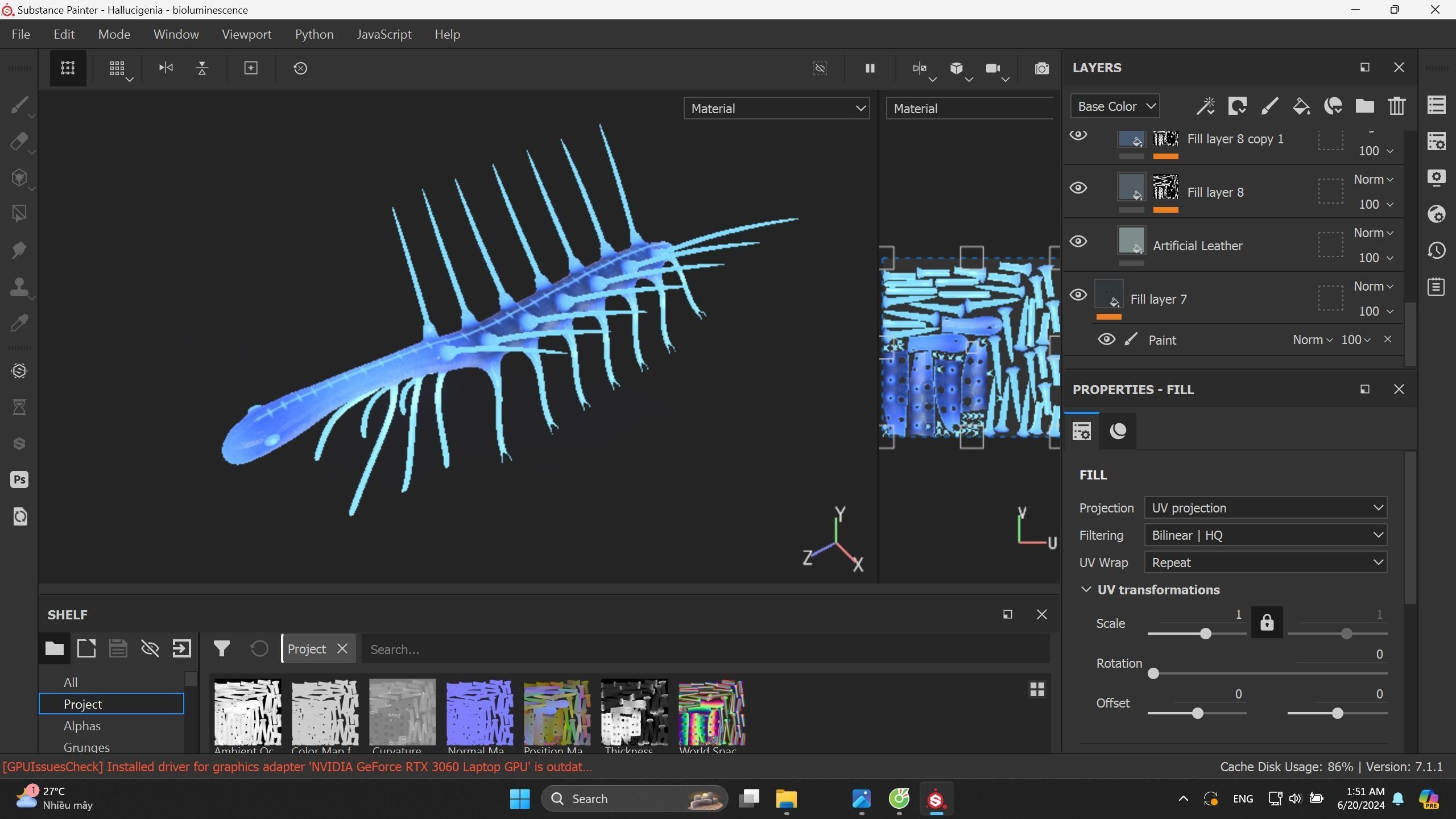Screen dimensions: 1456x819
Task: Add an effect with the magic wand icon
Action: point(1206,106)
